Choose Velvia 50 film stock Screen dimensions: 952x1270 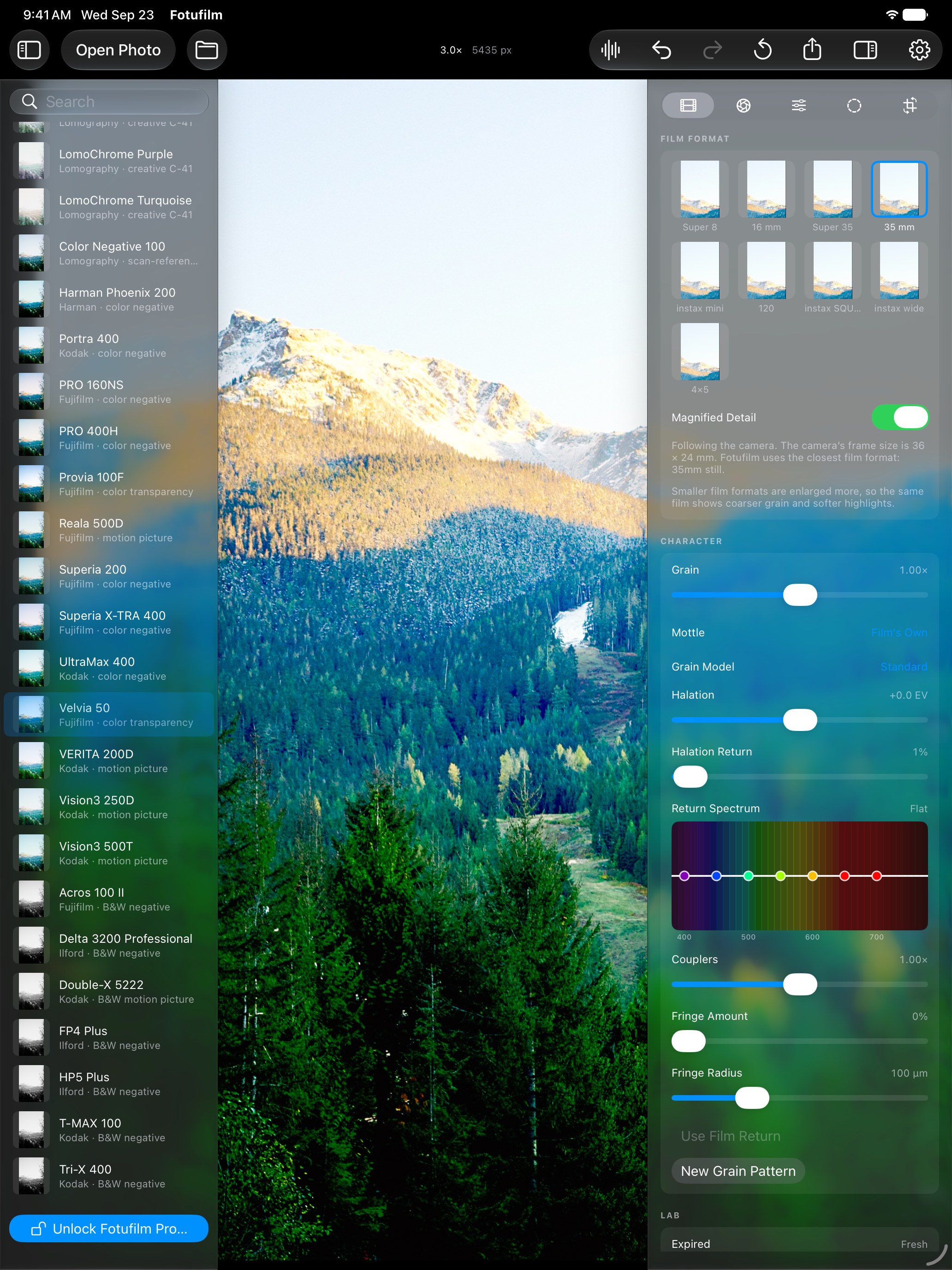pyautogui.click(x=108, y=714)
